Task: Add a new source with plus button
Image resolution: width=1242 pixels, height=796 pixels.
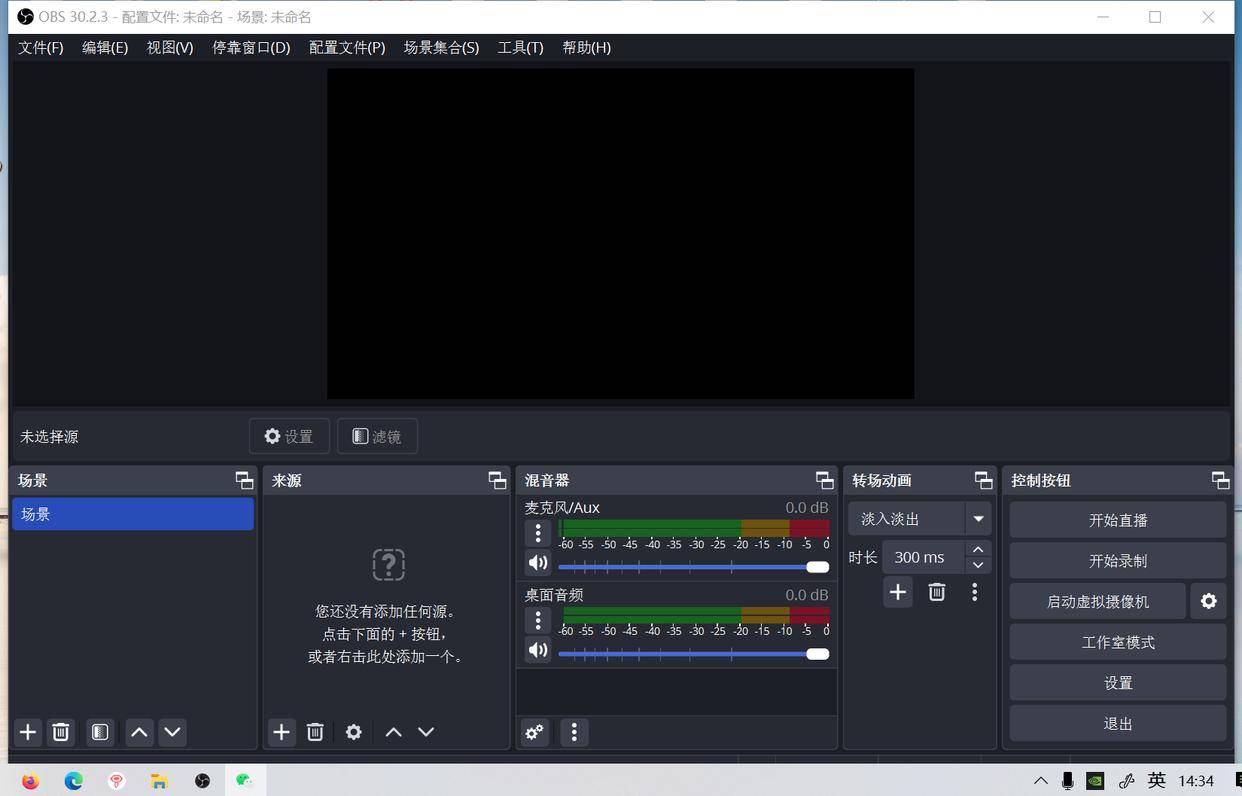Action: [282, 732]
